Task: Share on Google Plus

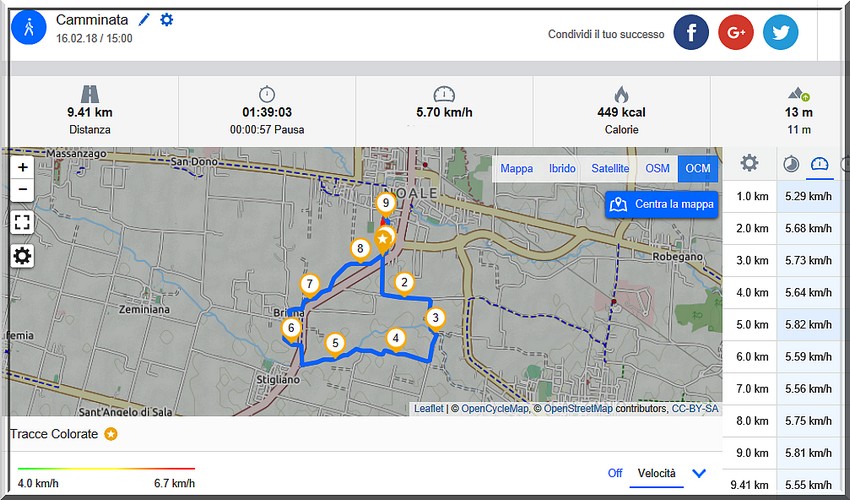Action: point(736,33)
